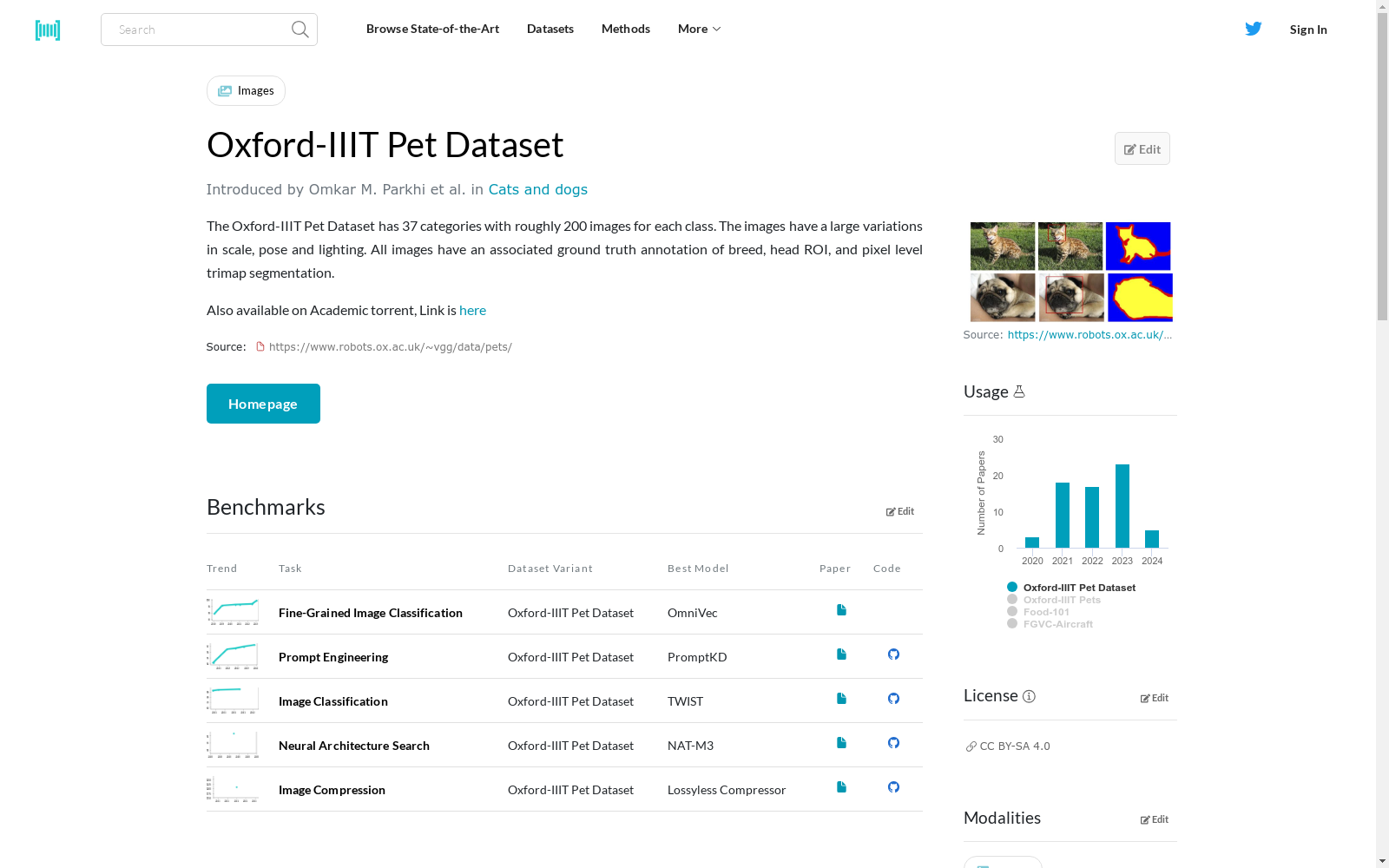Open GitHub code icon for Image Compression

(893, 787)
